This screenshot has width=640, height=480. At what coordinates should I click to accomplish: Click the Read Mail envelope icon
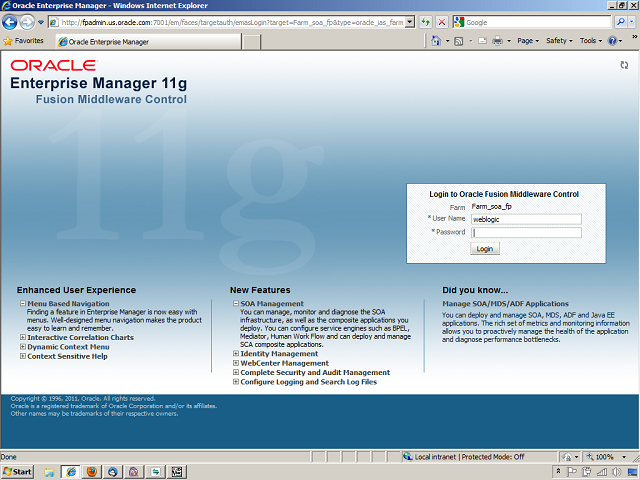click(x=482, y=41)
